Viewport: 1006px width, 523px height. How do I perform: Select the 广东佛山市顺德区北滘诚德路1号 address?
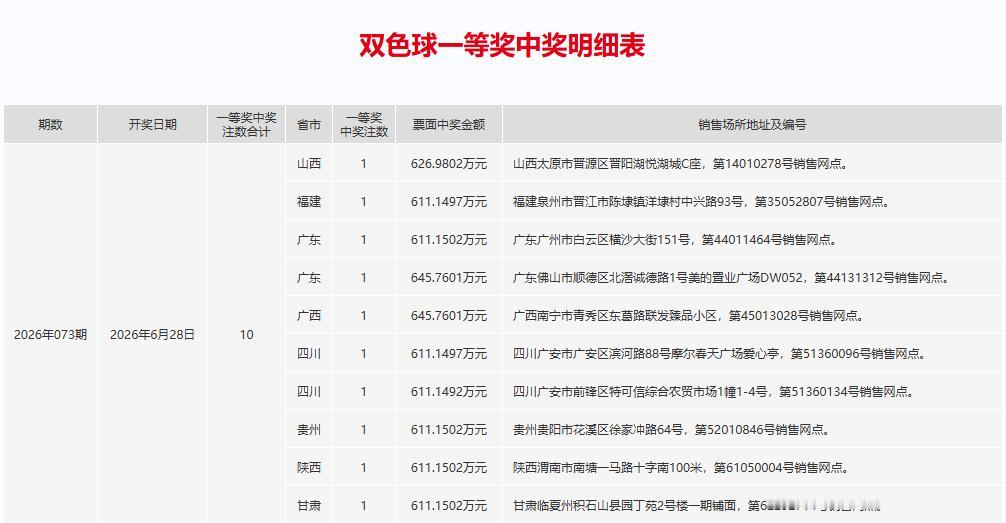click(731, 277)
